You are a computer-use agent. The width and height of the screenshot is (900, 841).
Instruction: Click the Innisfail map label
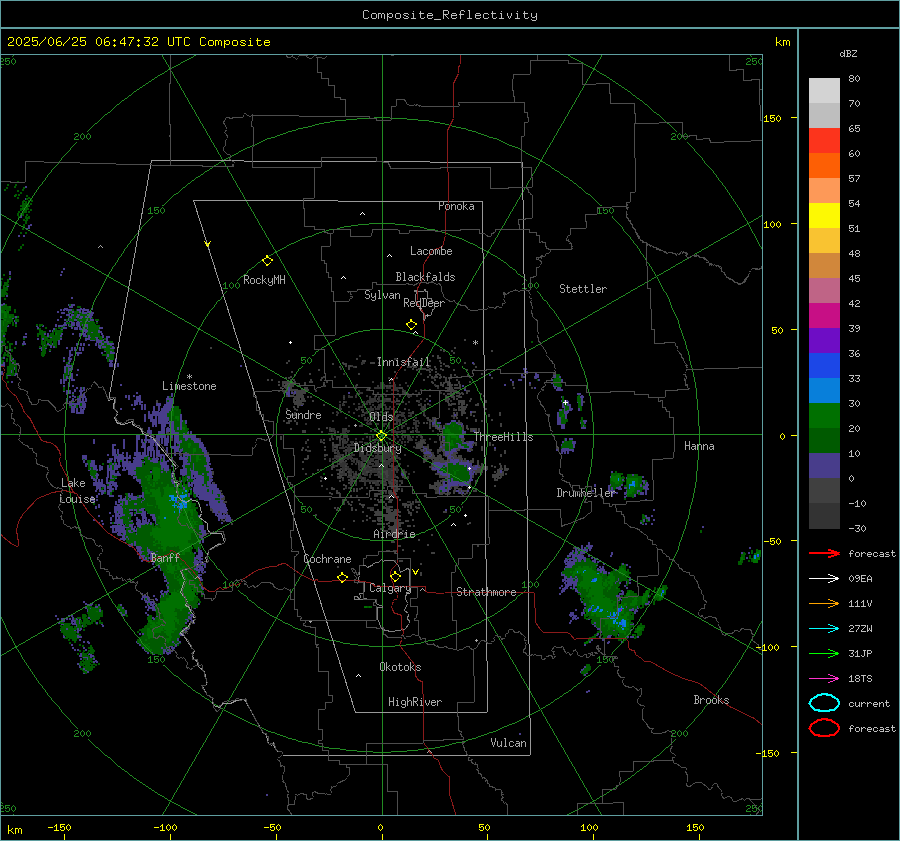(x=404, y=362)
